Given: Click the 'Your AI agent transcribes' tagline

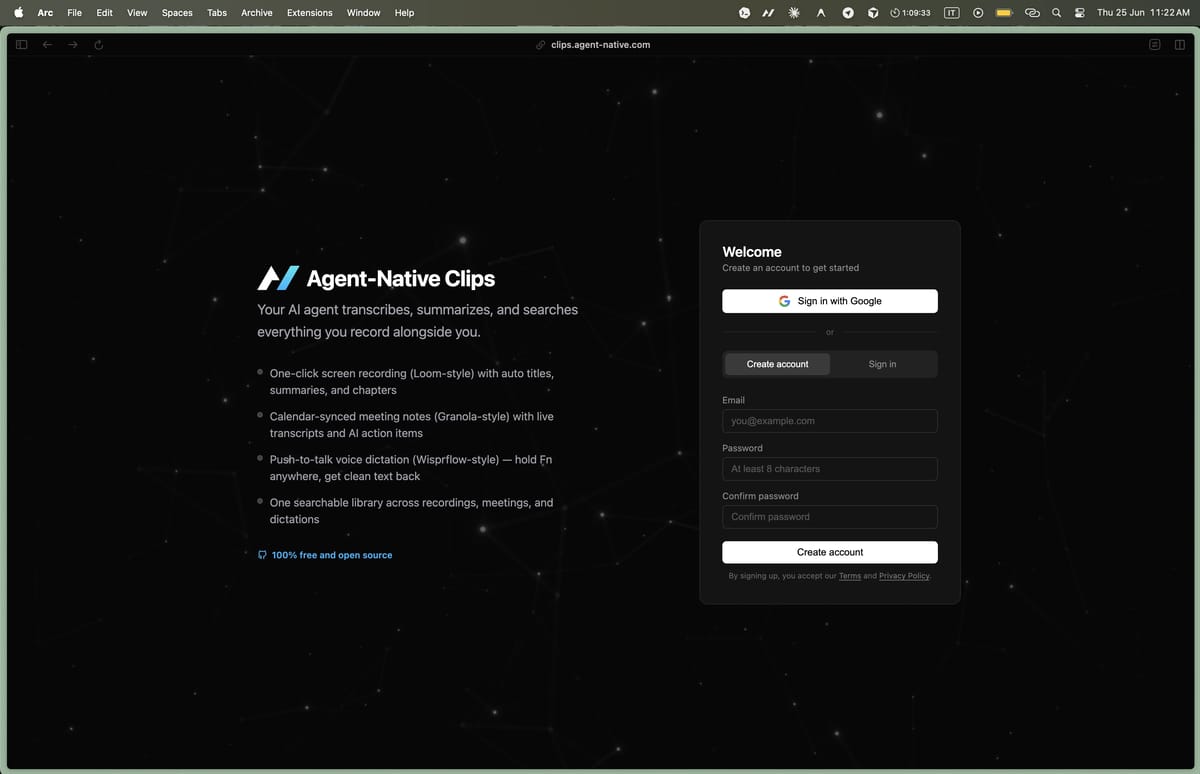Looking at the screenshot, I should [417, 320].
